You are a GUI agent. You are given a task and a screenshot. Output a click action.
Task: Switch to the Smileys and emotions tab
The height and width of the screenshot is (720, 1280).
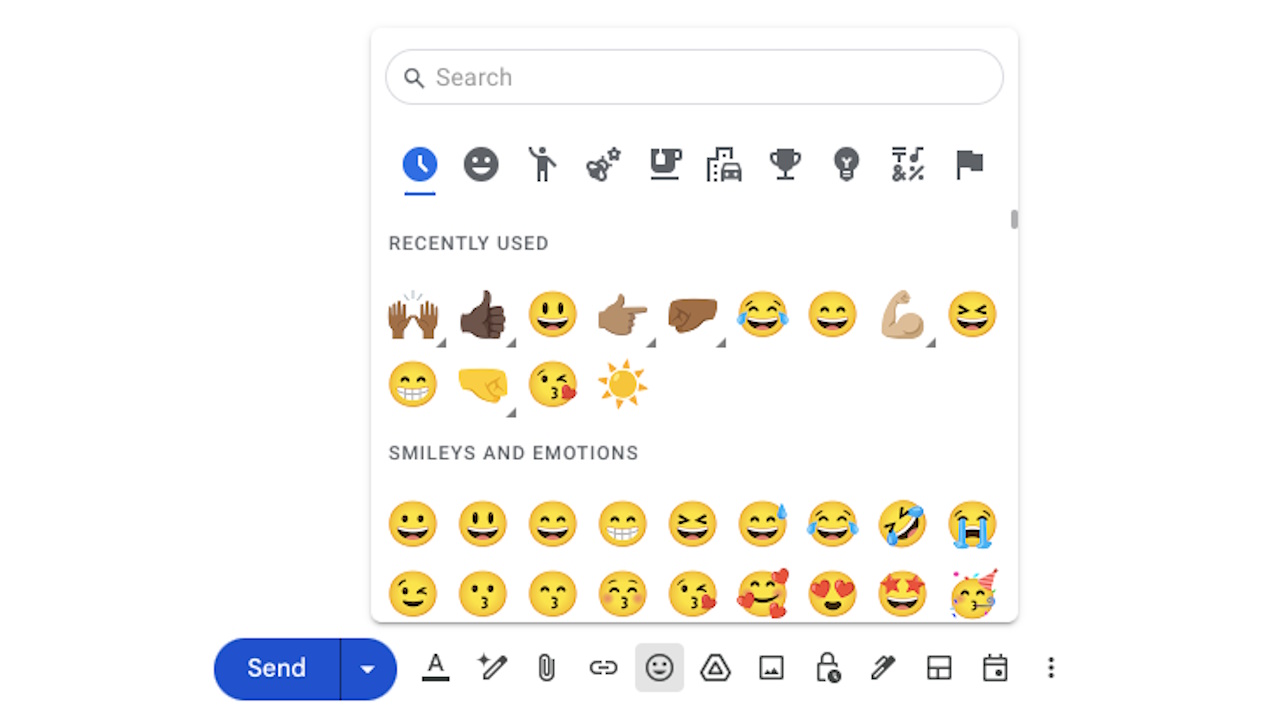click(x=481, y=164)
